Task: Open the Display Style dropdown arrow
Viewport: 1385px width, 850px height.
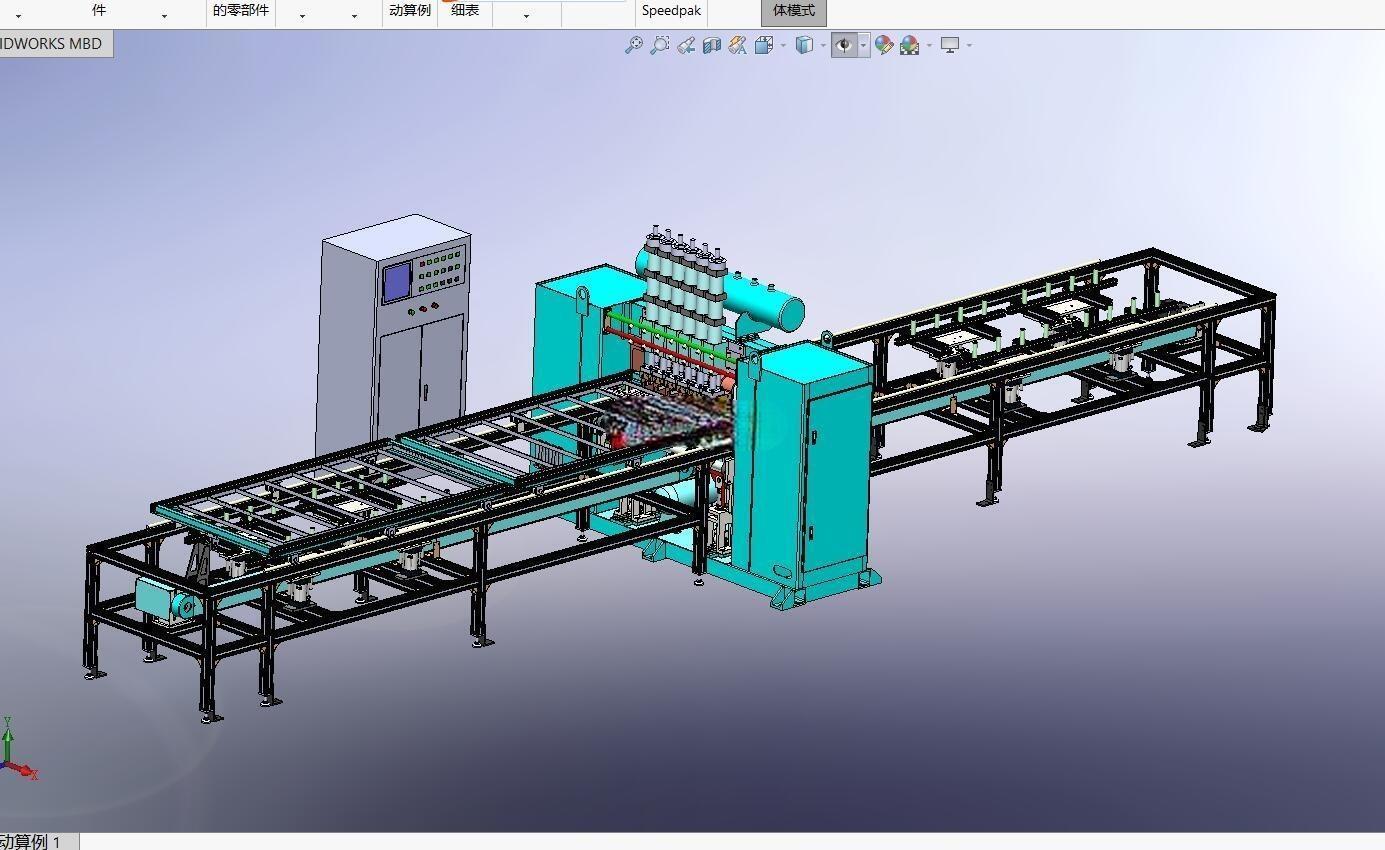Action: click(x=823, y=45)
